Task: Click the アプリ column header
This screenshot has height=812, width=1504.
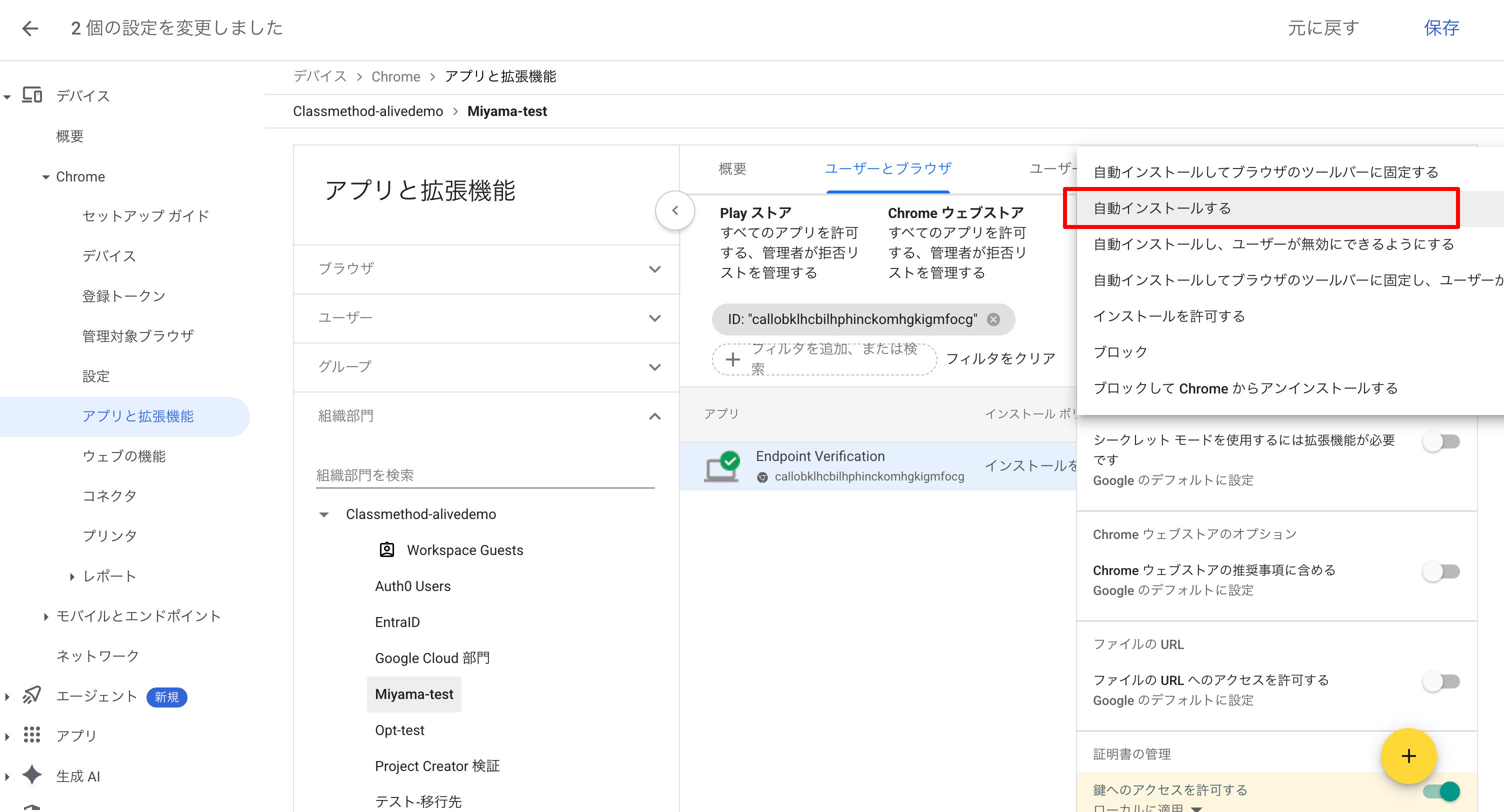Action: [721, 413]
